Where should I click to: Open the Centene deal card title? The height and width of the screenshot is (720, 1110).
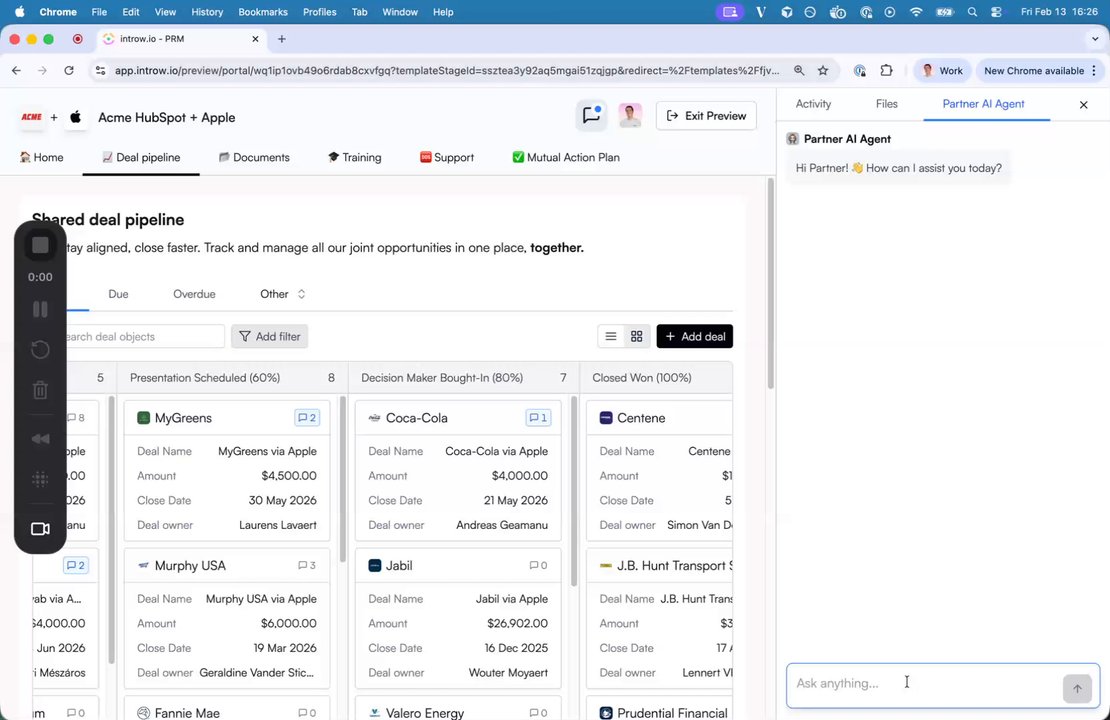click(641, 418)
